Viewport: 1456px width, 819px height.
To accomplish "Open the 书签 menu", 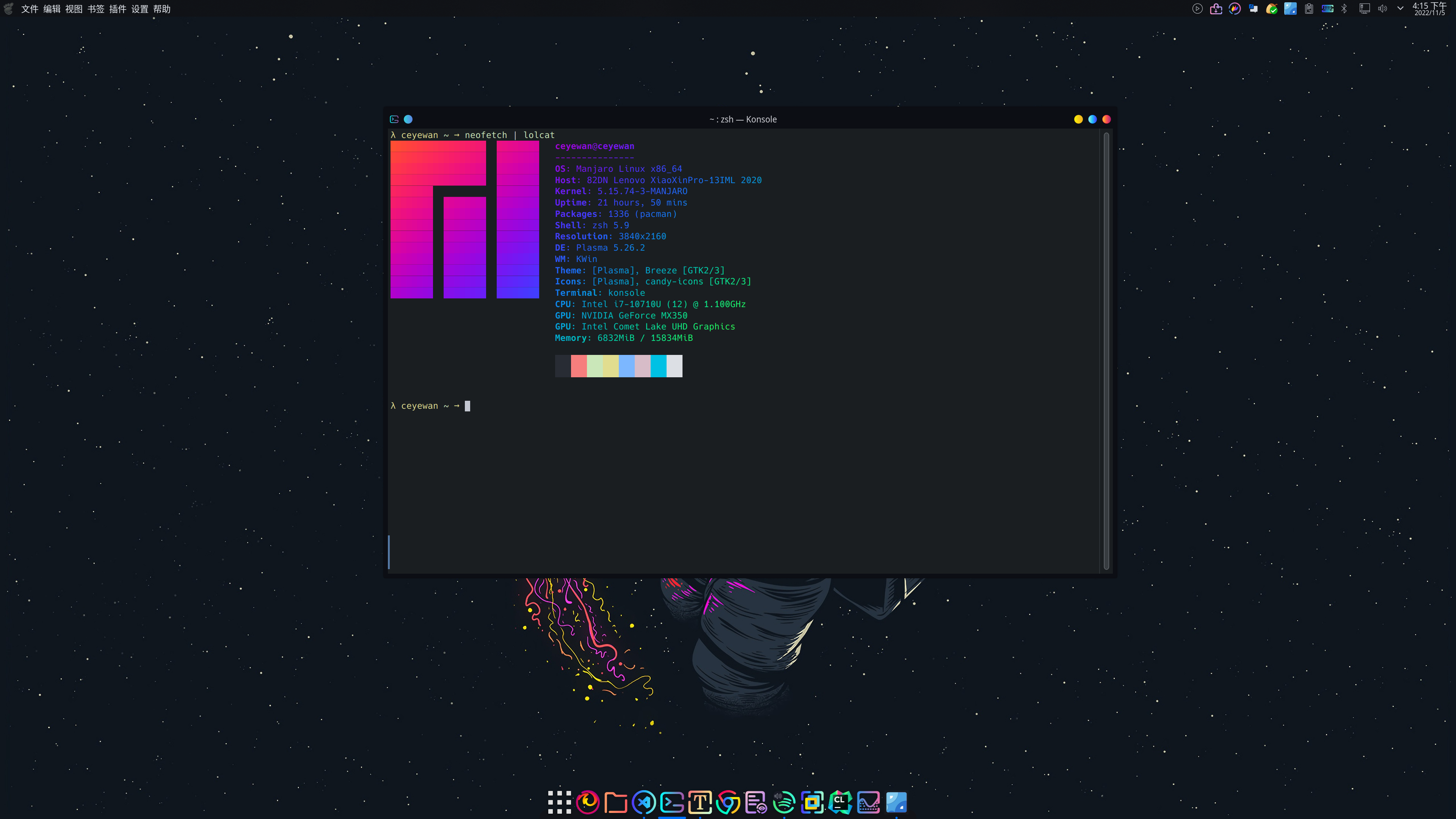I will [96, 9].
